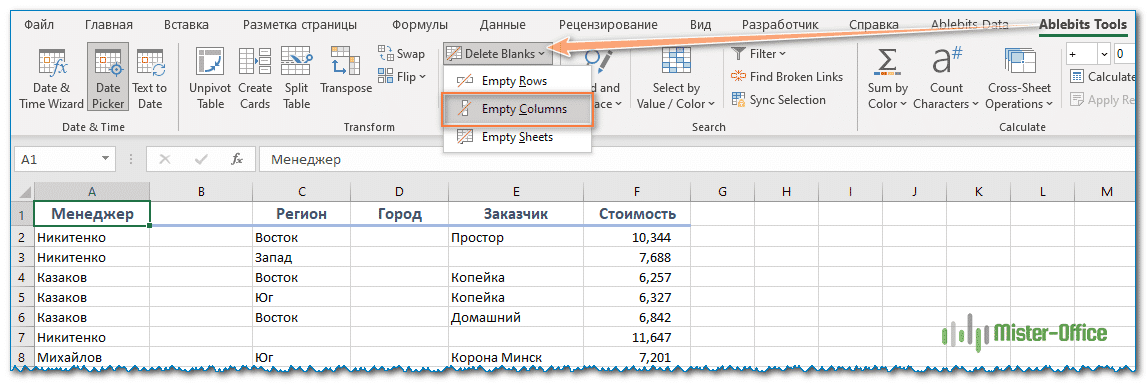Expand the Name Box dropdown arrow
The image size is (1147, 389).
tap(106, 159)
